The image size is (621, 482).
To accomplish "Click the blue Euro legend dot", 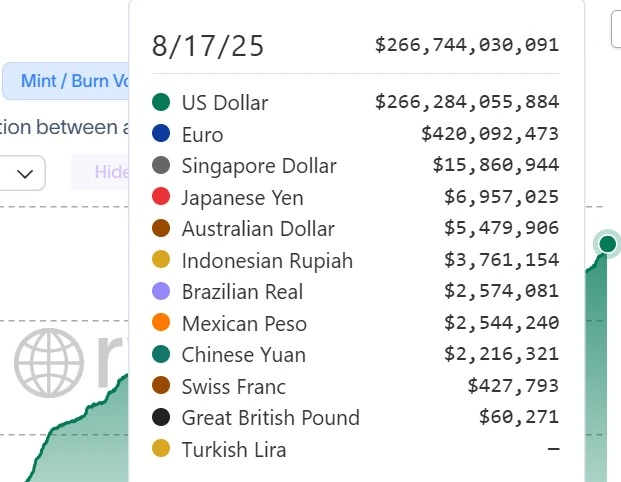I will (x=161, y=134).
